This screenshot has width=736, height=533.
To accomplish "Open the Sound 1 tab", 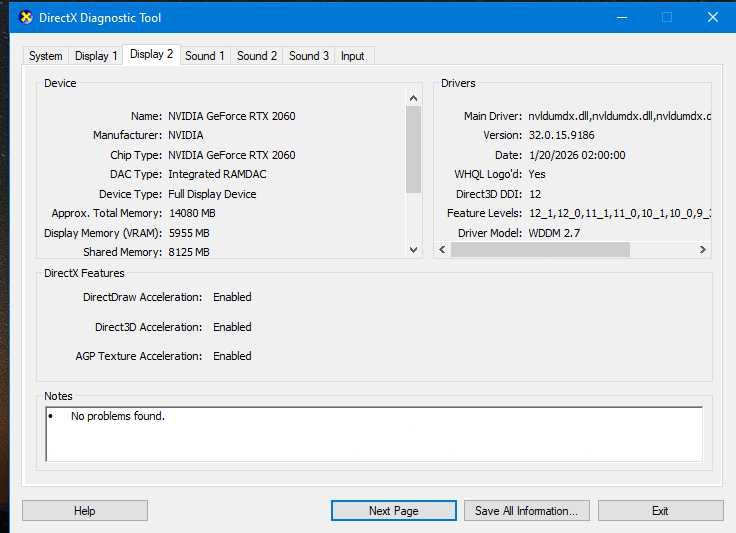I will (205, 56).
